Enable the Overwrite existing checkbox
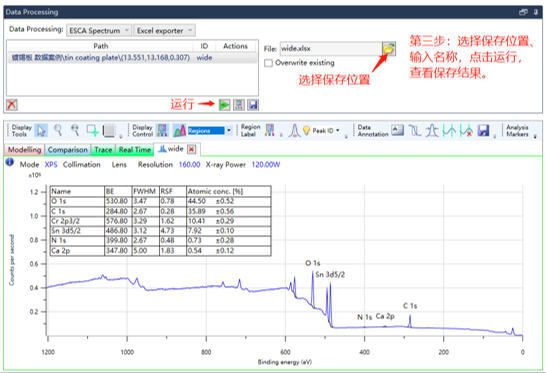 pyautogui.click(x=268, y=63)
